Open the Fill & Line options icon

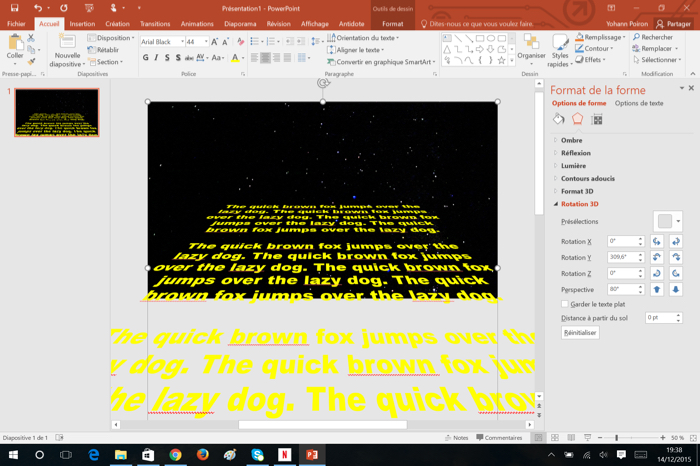559,119
